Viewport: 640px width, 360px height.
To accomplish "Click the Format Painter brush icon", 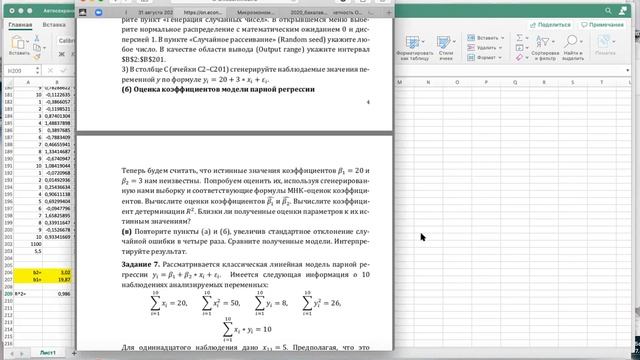I will pyautogui.click(x=37, y=57).
